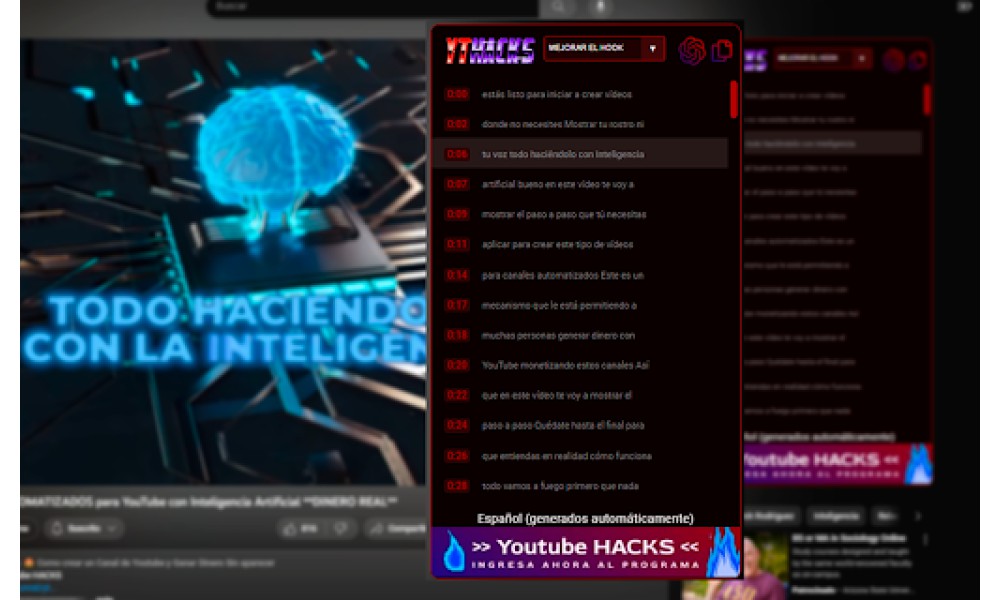The height and width of the screenshot is (600, 1000).
Task: Click the blue flame icon on the front banner
Action: point(723,552)
